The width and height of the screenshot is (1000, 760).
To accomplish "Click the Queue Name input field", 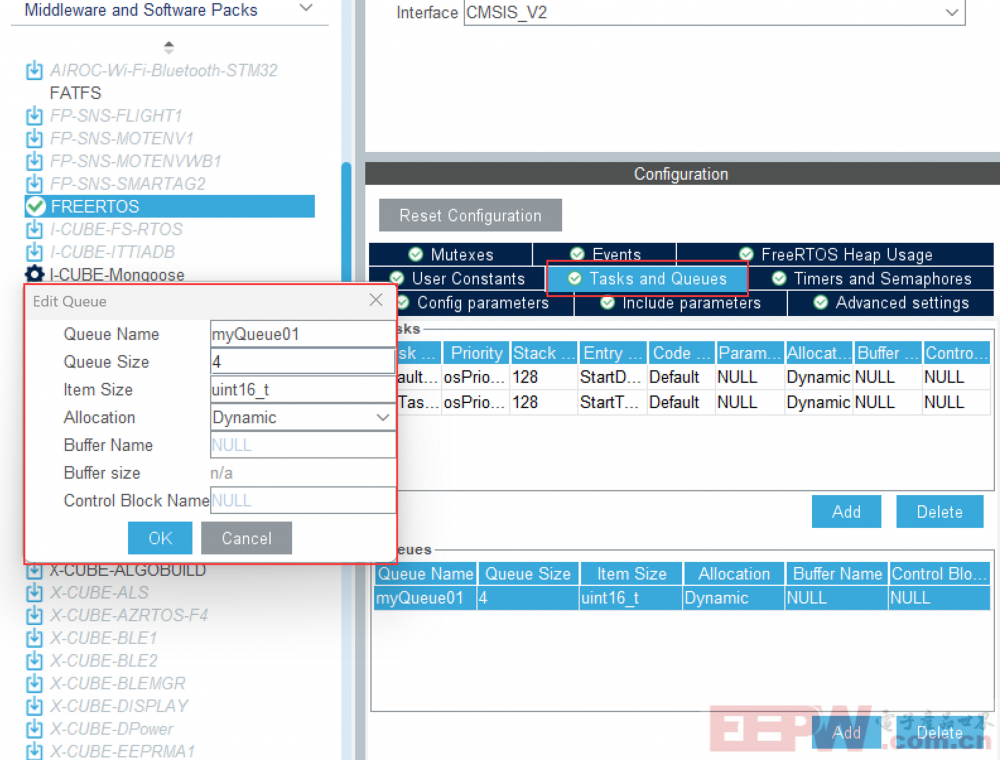I will [303, 334].
